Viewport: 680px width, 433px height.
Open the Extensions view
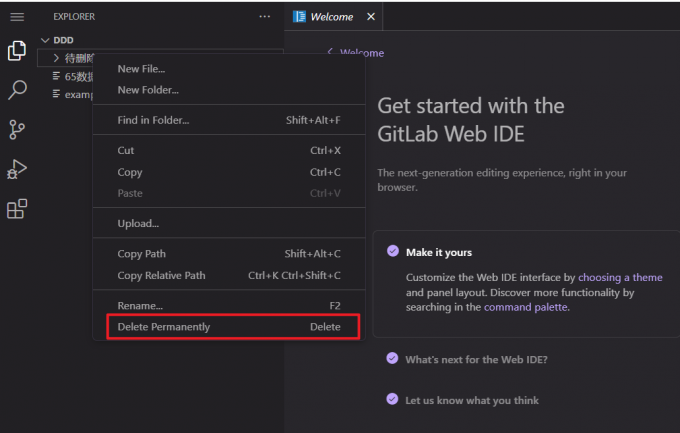[17, 209]
